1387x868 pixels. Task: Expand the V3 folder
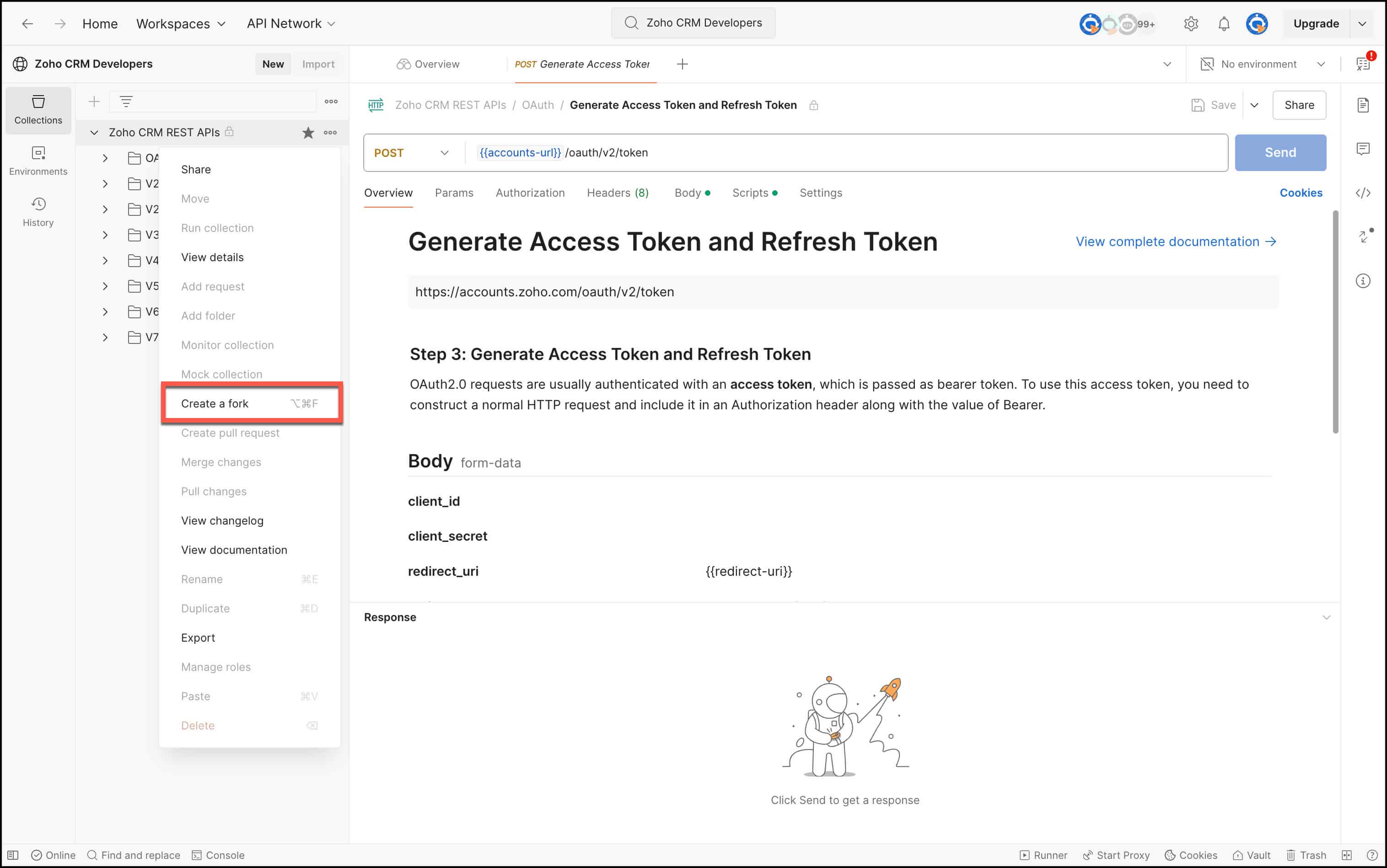(x=105, y=235)
